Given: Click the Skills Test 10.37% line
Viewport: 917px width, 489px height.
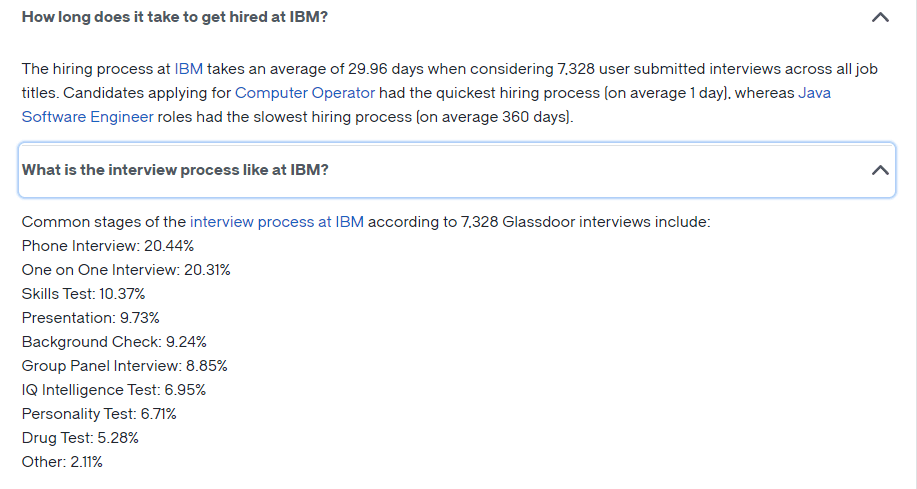Looking at the screenshot, I should click(x=84, y=294).
